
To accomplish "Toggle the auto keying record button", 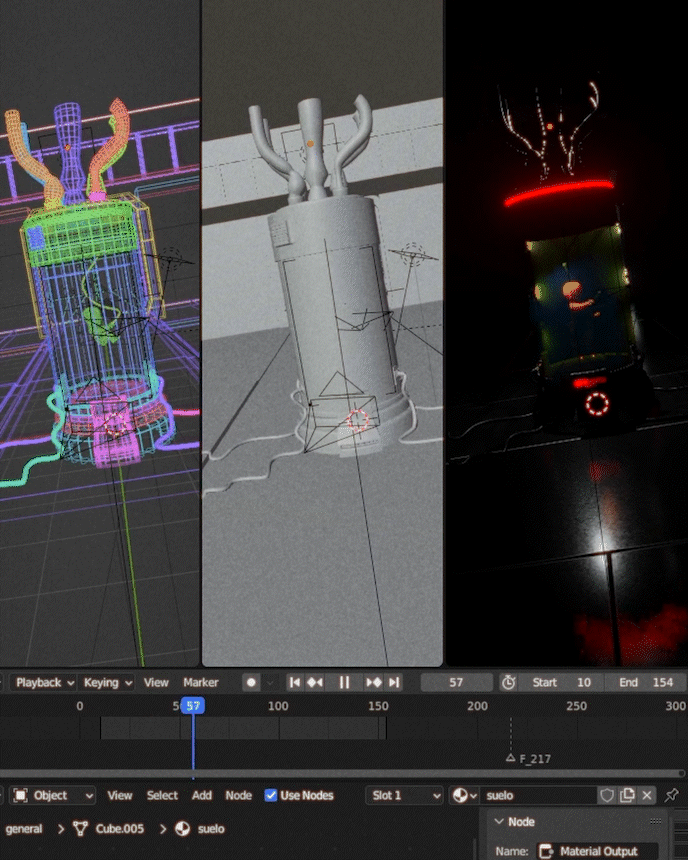I will (x=251, y=682).
